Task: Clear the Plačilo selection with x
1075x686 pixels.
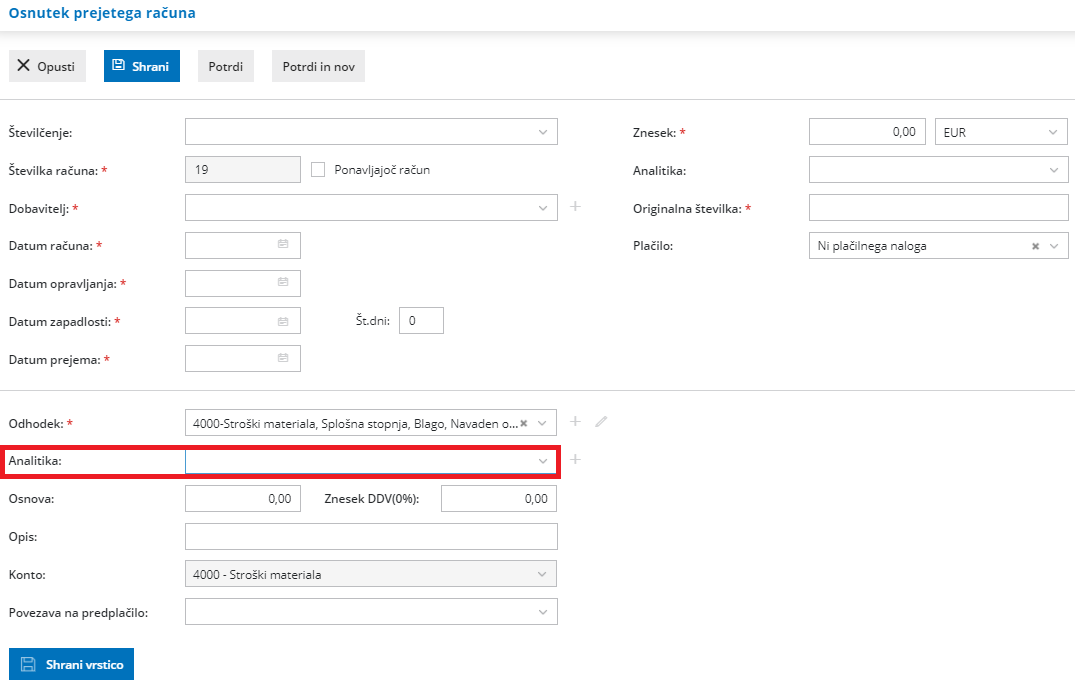Action: coord(1035,246)
